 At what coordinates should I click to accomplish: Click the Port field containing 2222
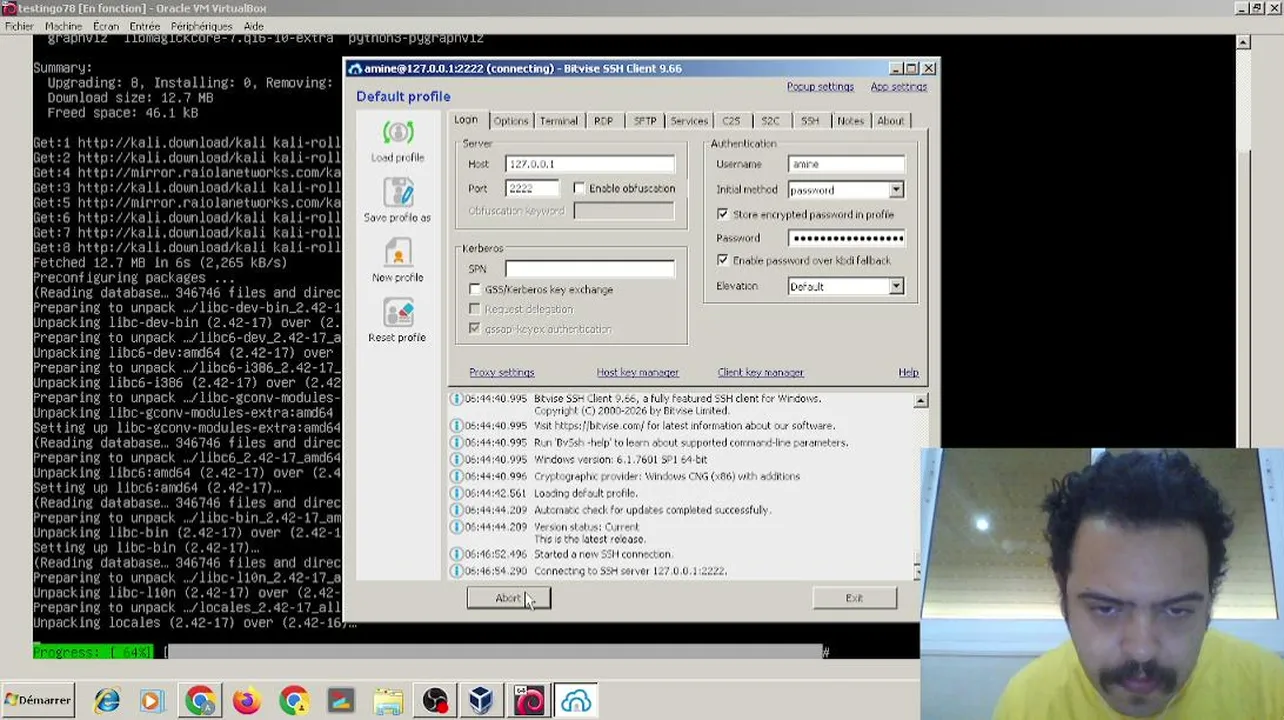pos(532,188)
